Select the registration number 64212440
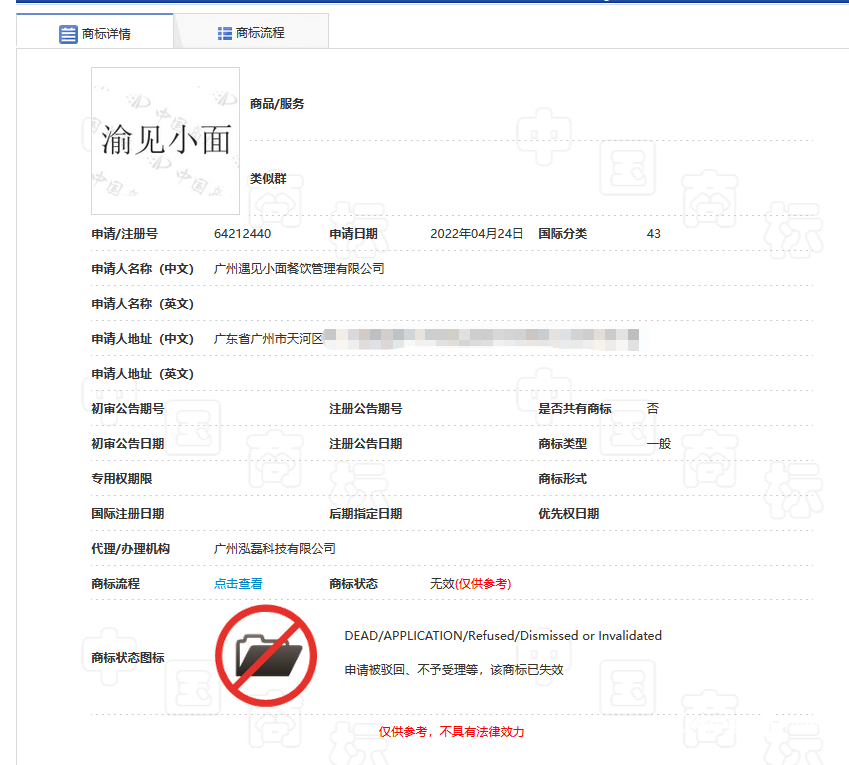Image resolution: width=849 pixels, height=765 pixels. pyautogui.click(x=242, y=234)
